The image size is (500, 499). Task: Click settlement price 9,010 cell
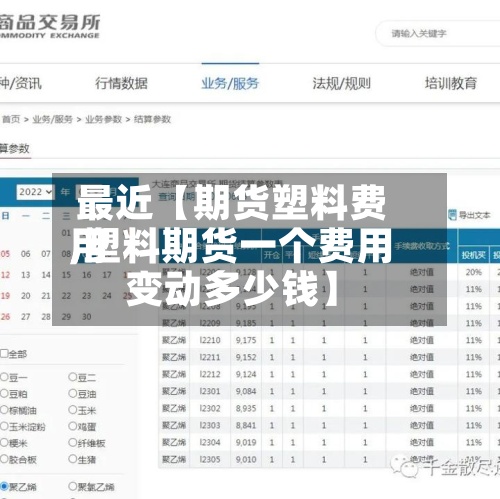point(246,460)
